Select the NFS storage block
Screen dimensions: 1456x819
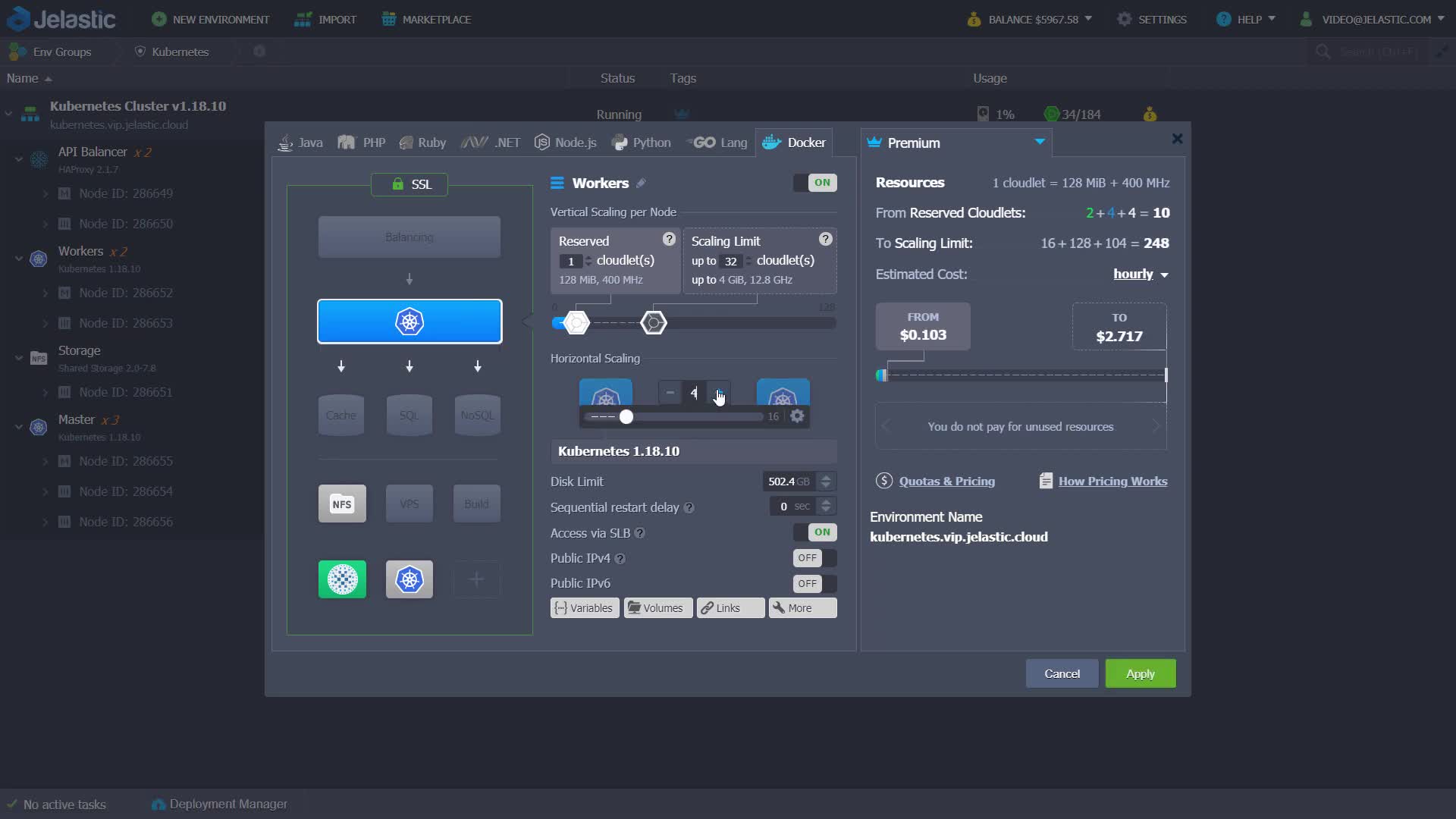pos(342,503)
